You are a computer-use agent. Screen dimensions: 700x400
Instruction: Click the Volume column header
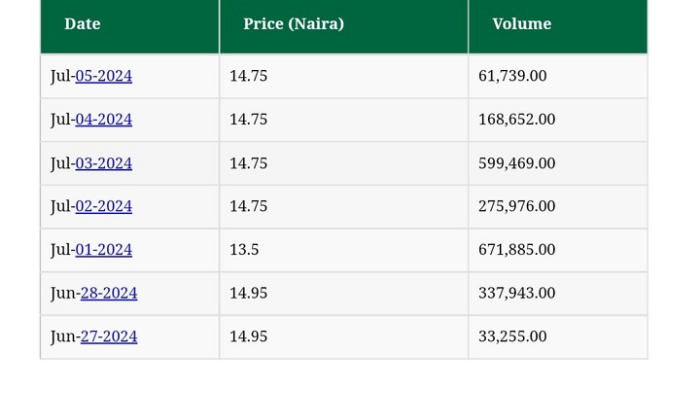(x=521, y=24)
